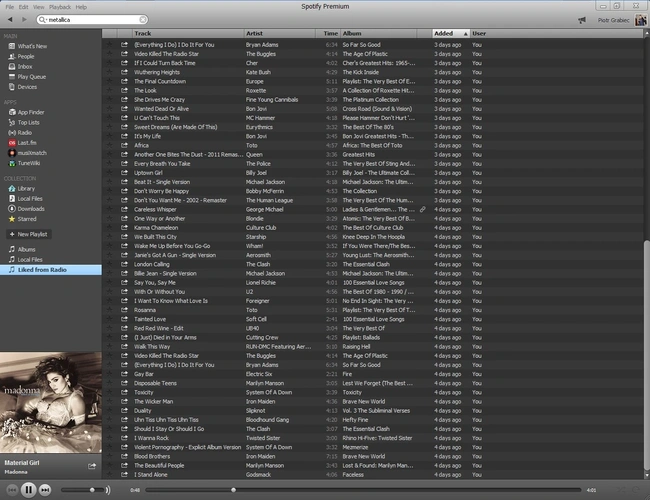This screenshot has width=650, height=500.
Task: Share the track Karma Chameleon
Action: 124,227
